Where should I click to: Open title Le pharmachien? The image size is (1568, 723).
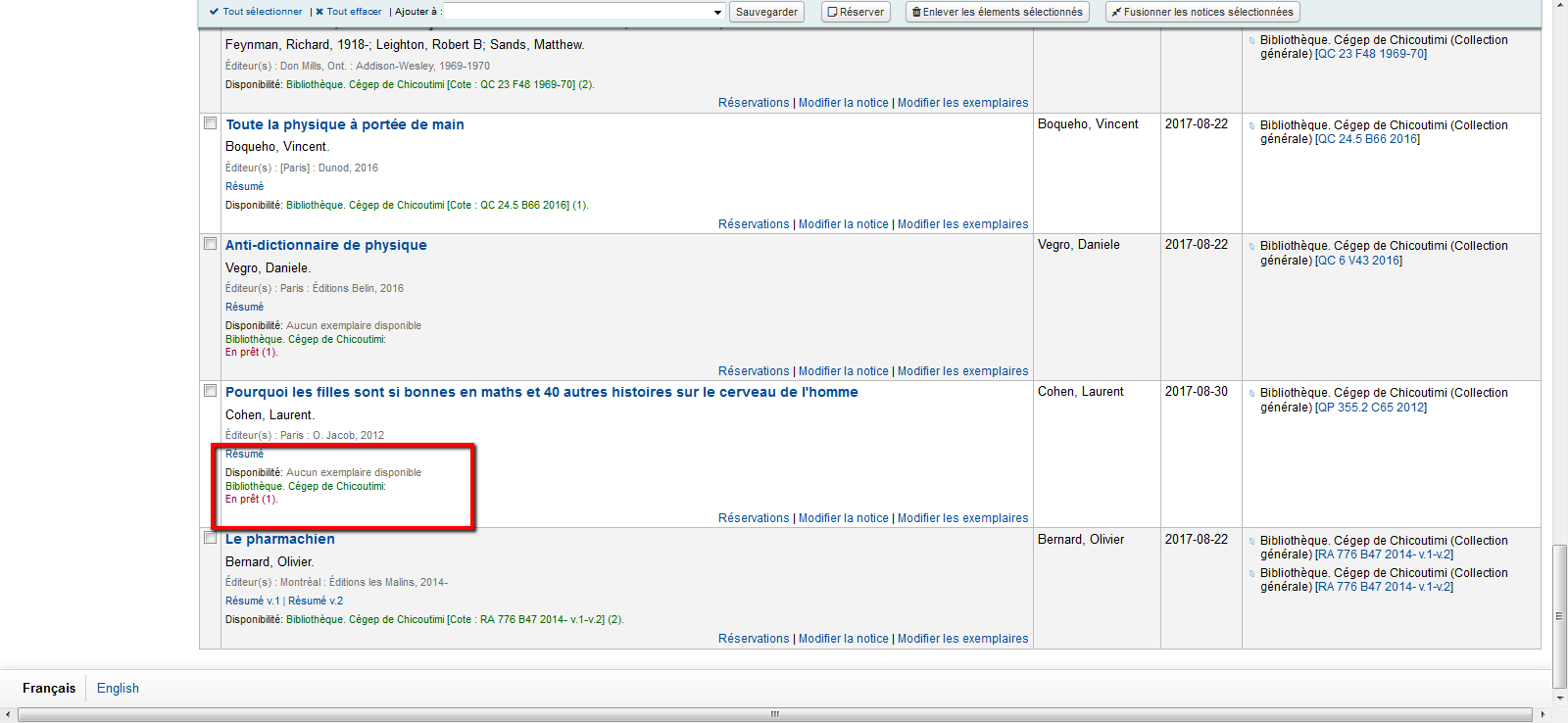(x=280, y=539)
